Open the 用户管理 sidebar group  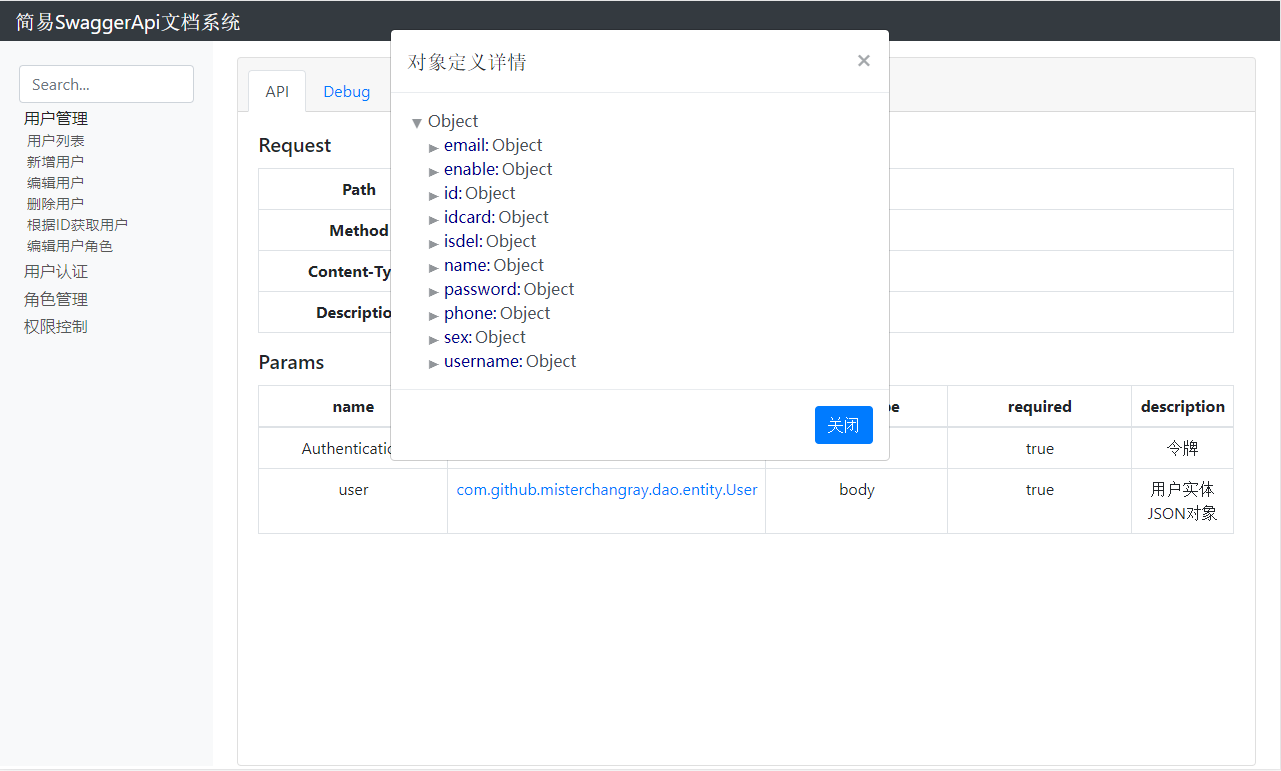pos(56,118)
